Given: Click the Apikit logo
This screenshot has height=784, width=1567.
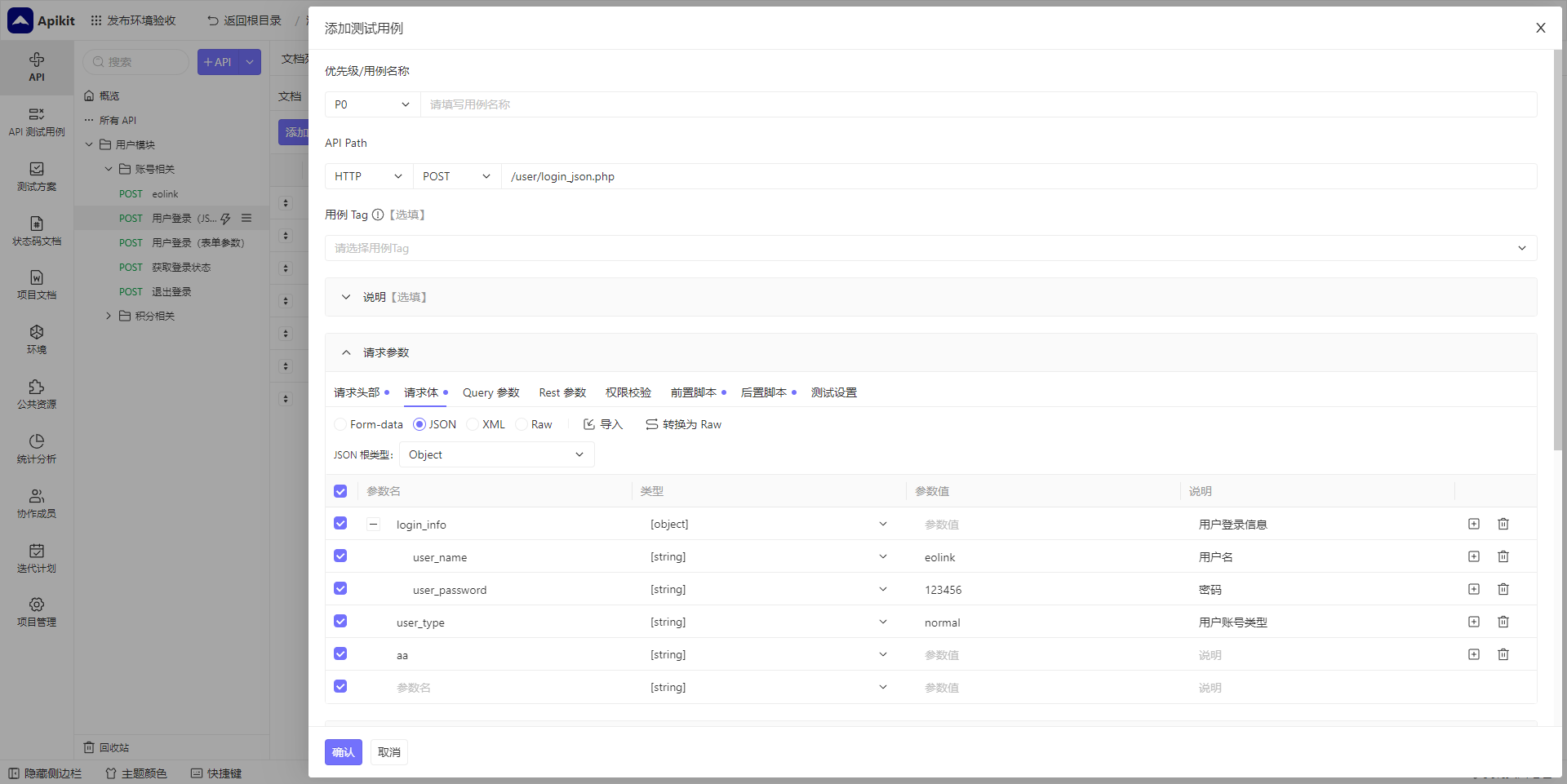Looking at the screenshot, I should pos(41,20).
